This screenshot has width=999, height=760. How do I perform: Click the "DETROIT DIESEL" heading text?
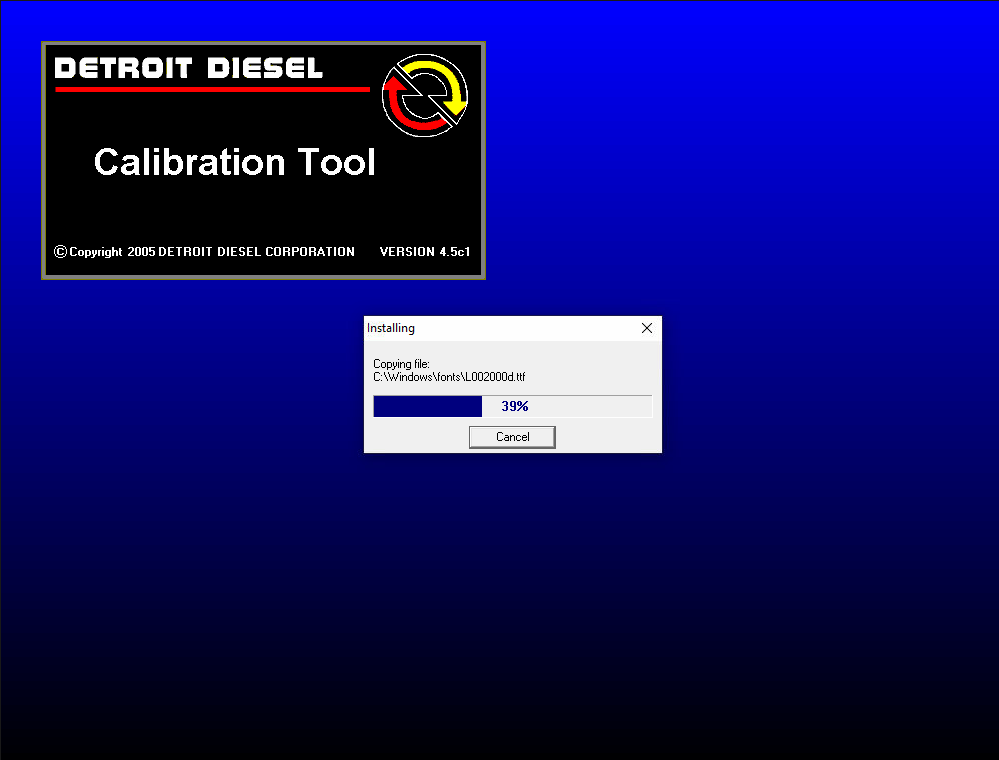189,68
